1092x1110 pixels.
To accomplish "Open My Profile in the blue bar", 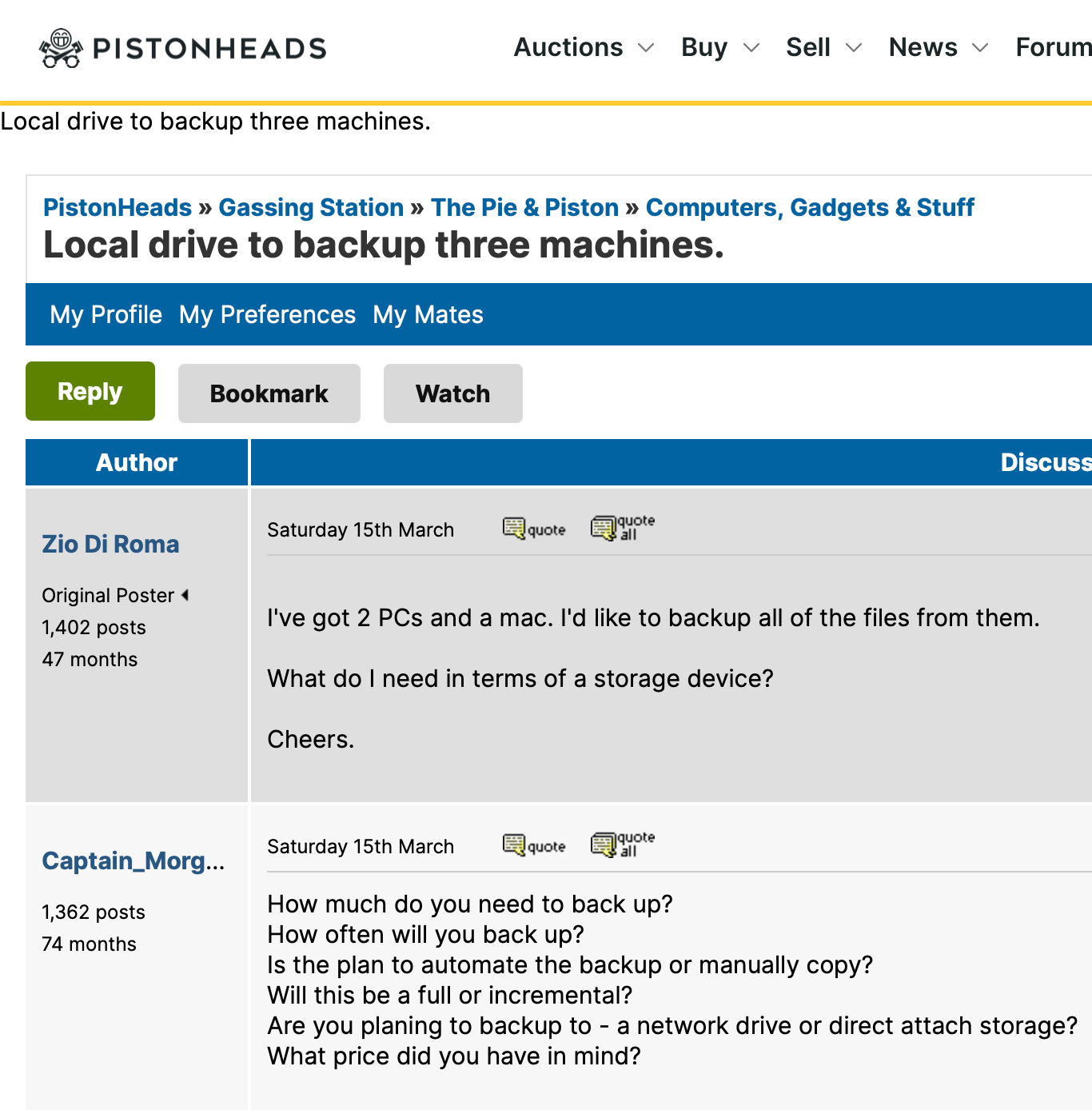I will (x=106, y=314).
